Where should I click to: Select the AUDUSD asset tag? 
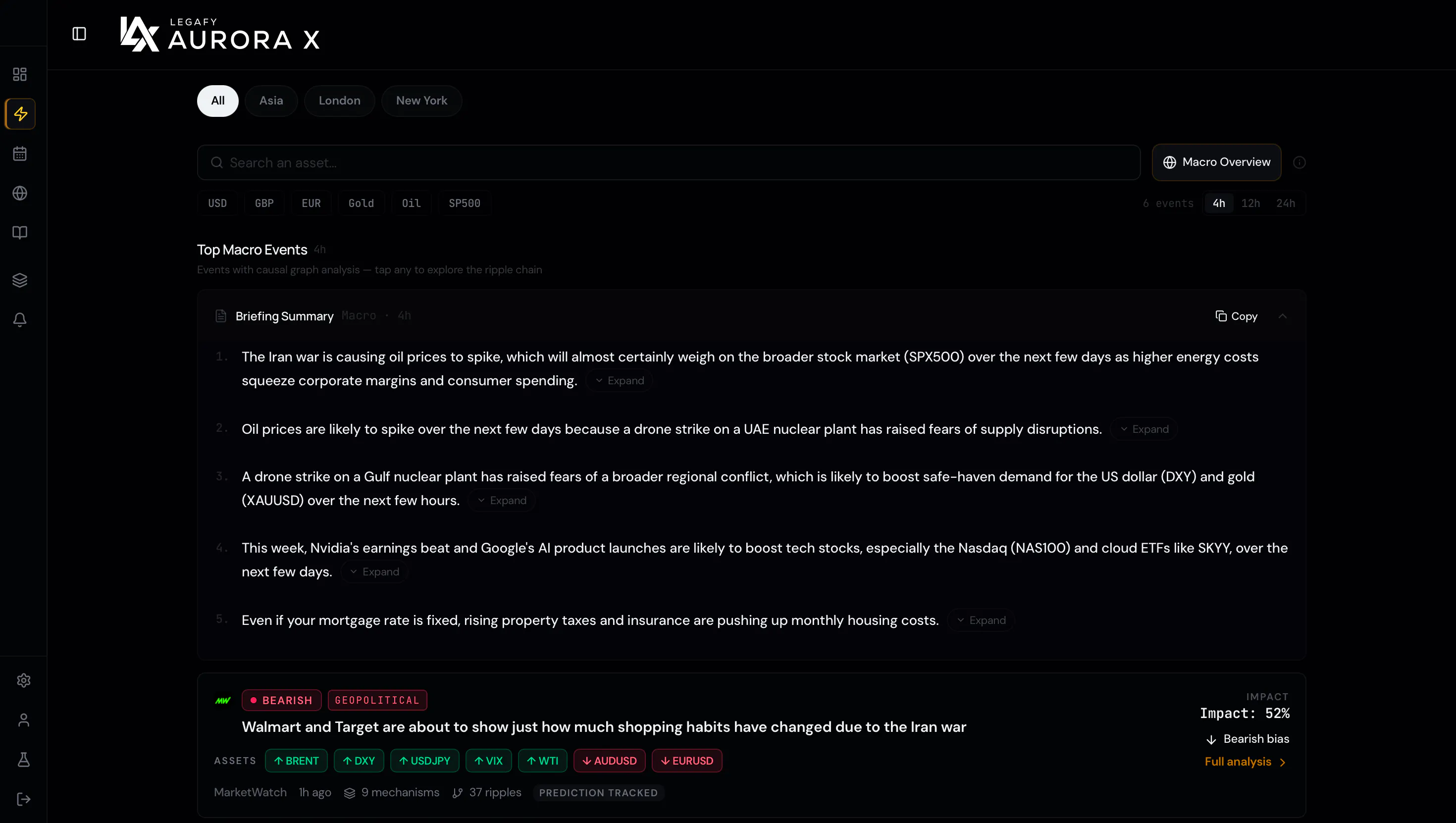coord(609,761)
